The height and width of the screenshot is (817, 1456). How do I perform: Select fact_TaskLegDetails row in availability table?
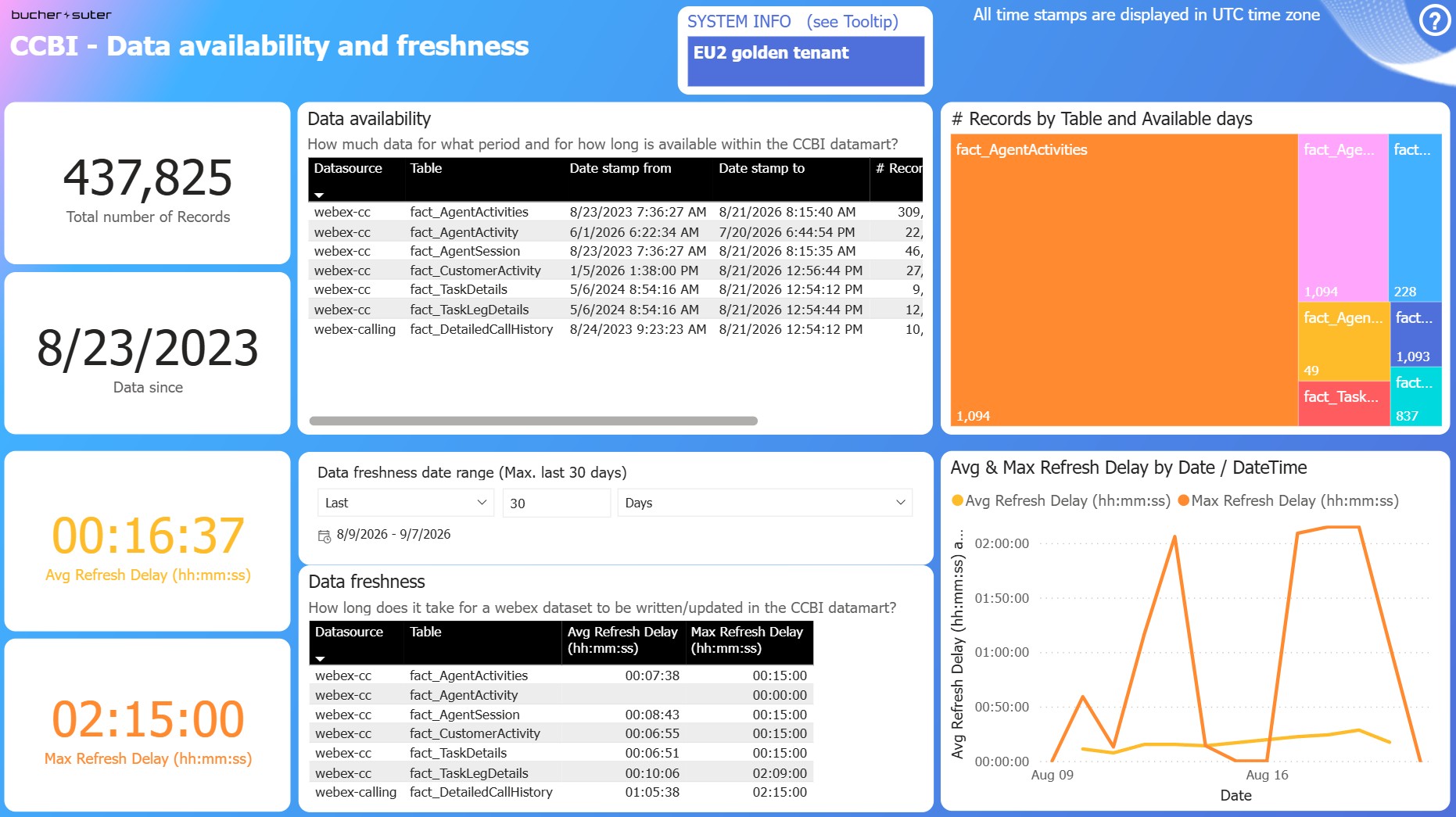click(x=616, y=310)
